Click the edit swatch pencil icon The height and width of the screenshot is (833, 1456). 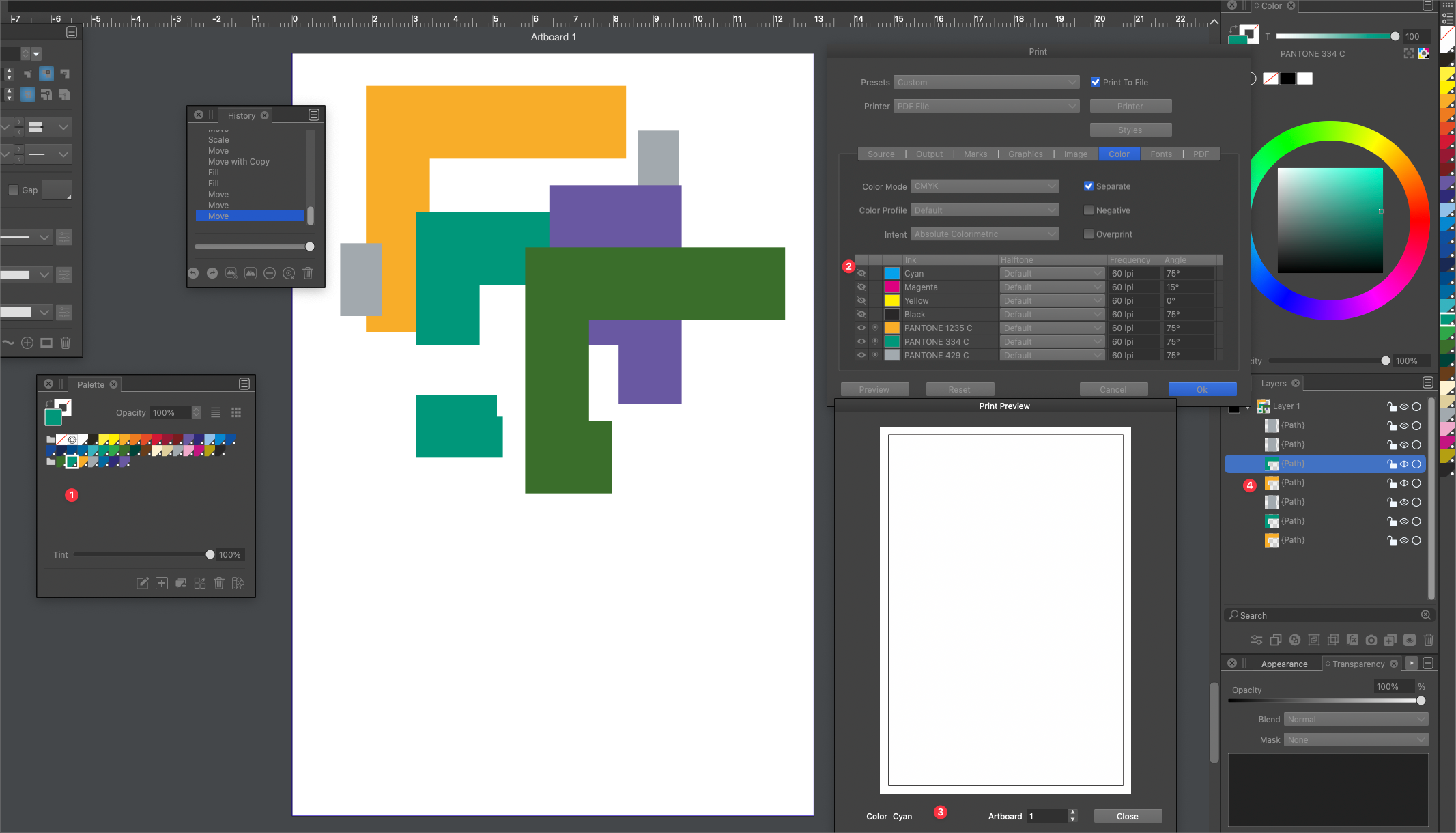click(x=142, y=583)
